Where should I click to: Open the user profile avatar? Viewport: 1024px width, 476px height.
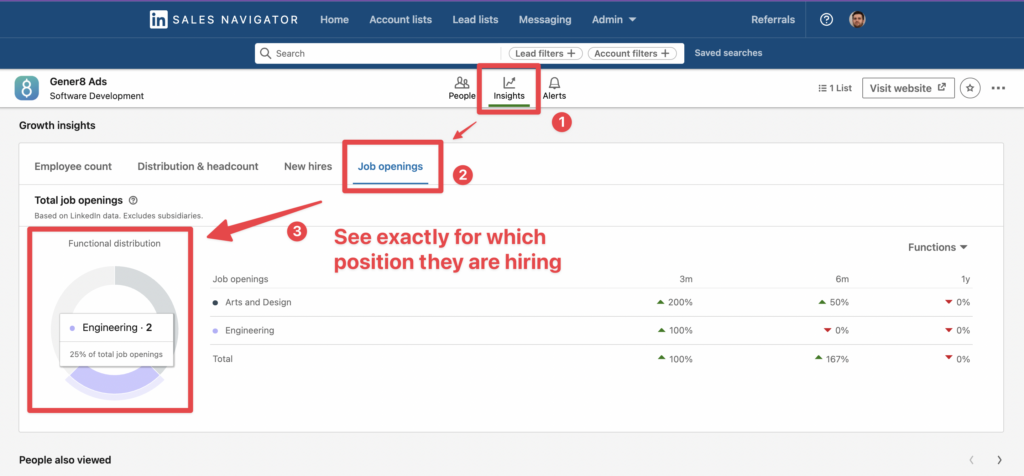click(x=857, y=20)
